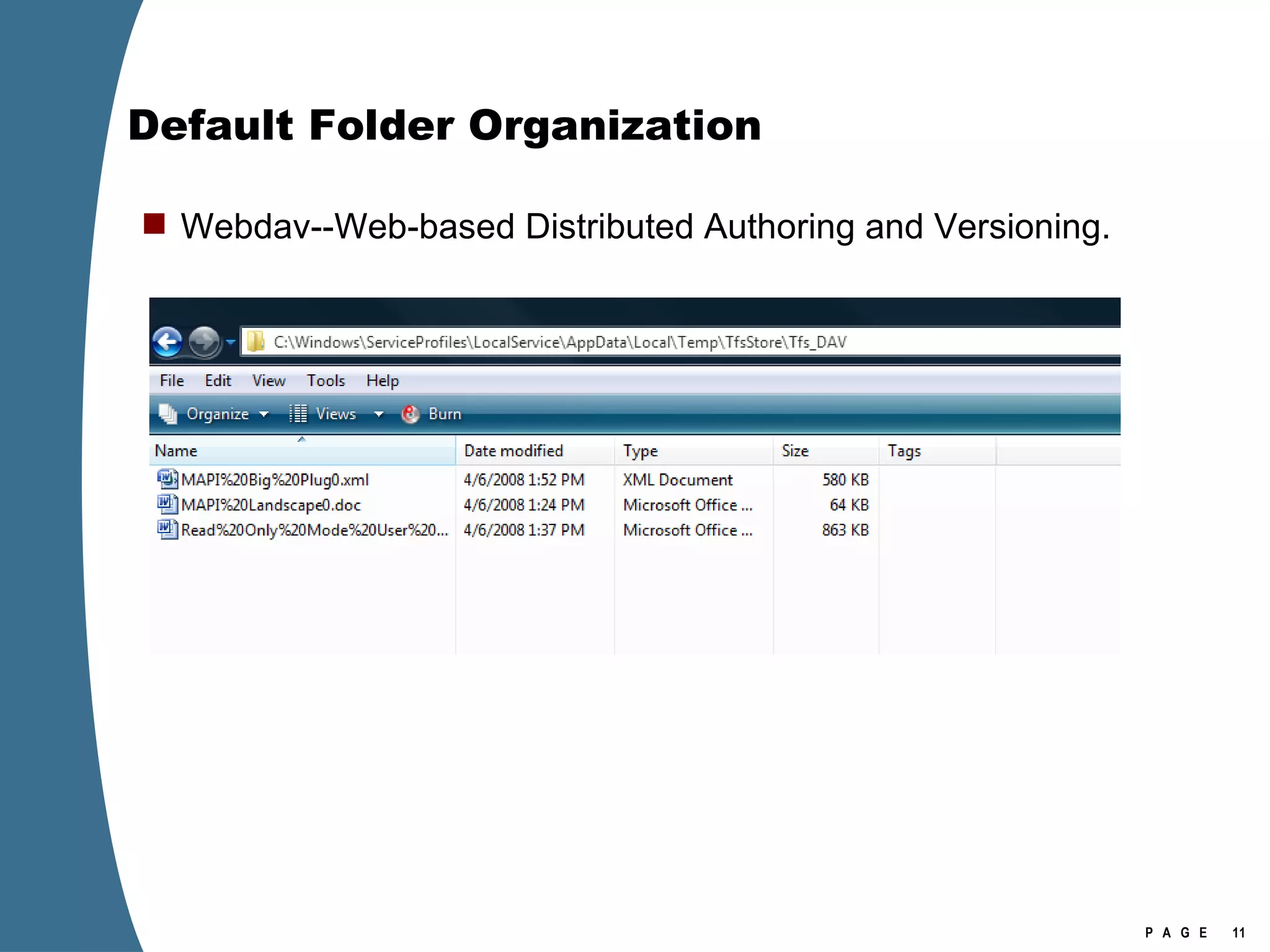The width and height of the screenshot is (1270, 952).
Task: Click the Views button label
Action: 336,413
